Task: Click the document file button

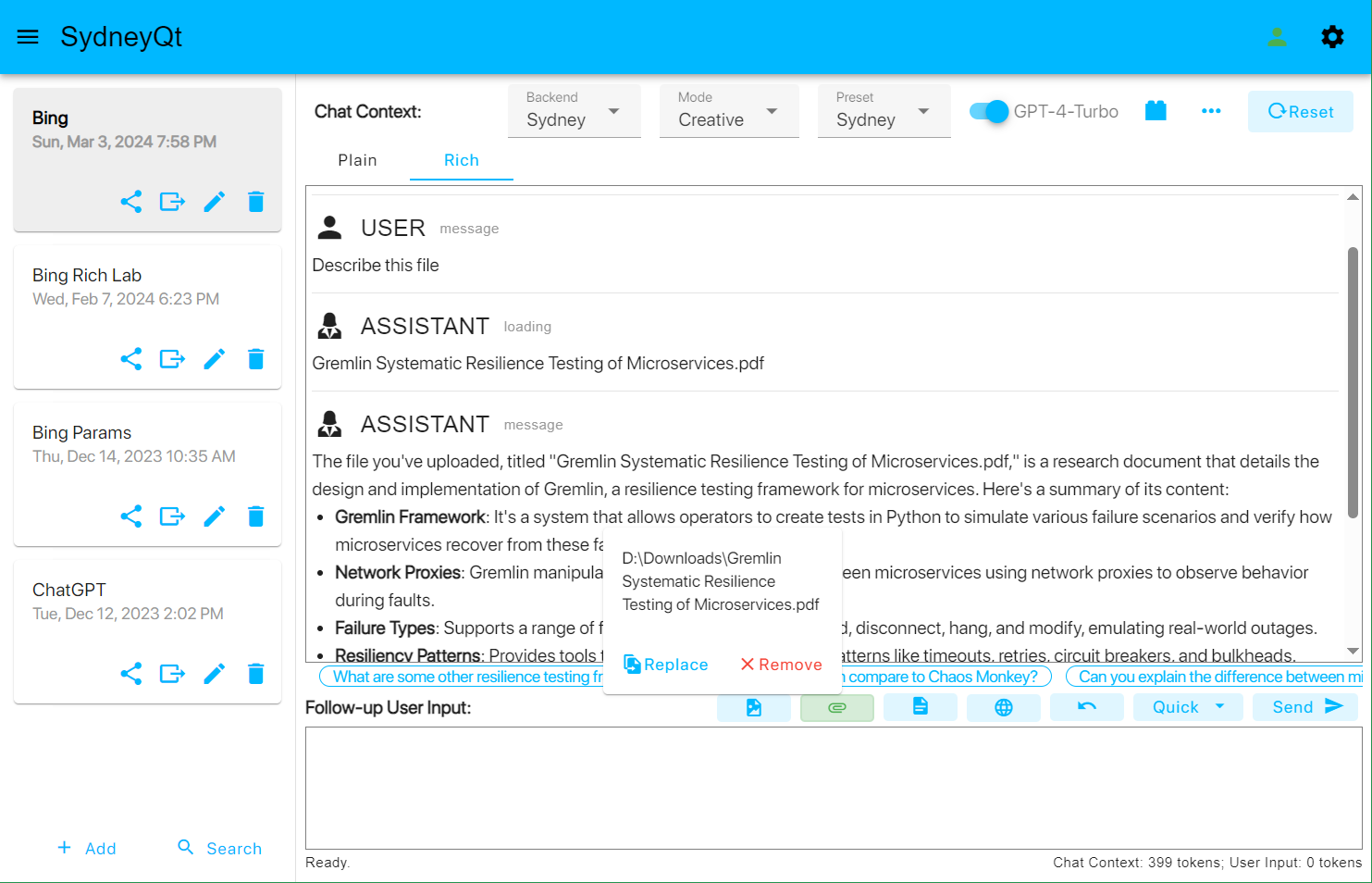Action: [x=921, y=707]
